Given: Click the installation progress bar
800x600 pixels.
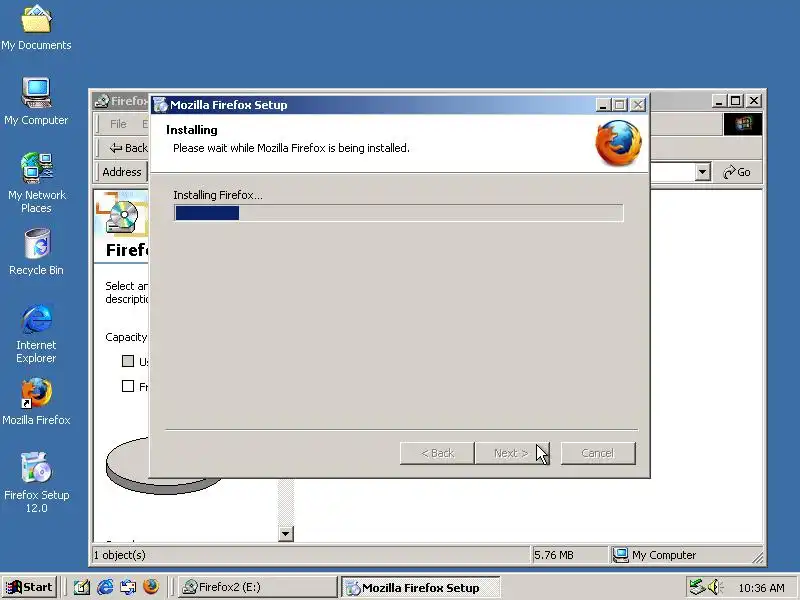Looking at the screenshot, I should pos(398,213).
